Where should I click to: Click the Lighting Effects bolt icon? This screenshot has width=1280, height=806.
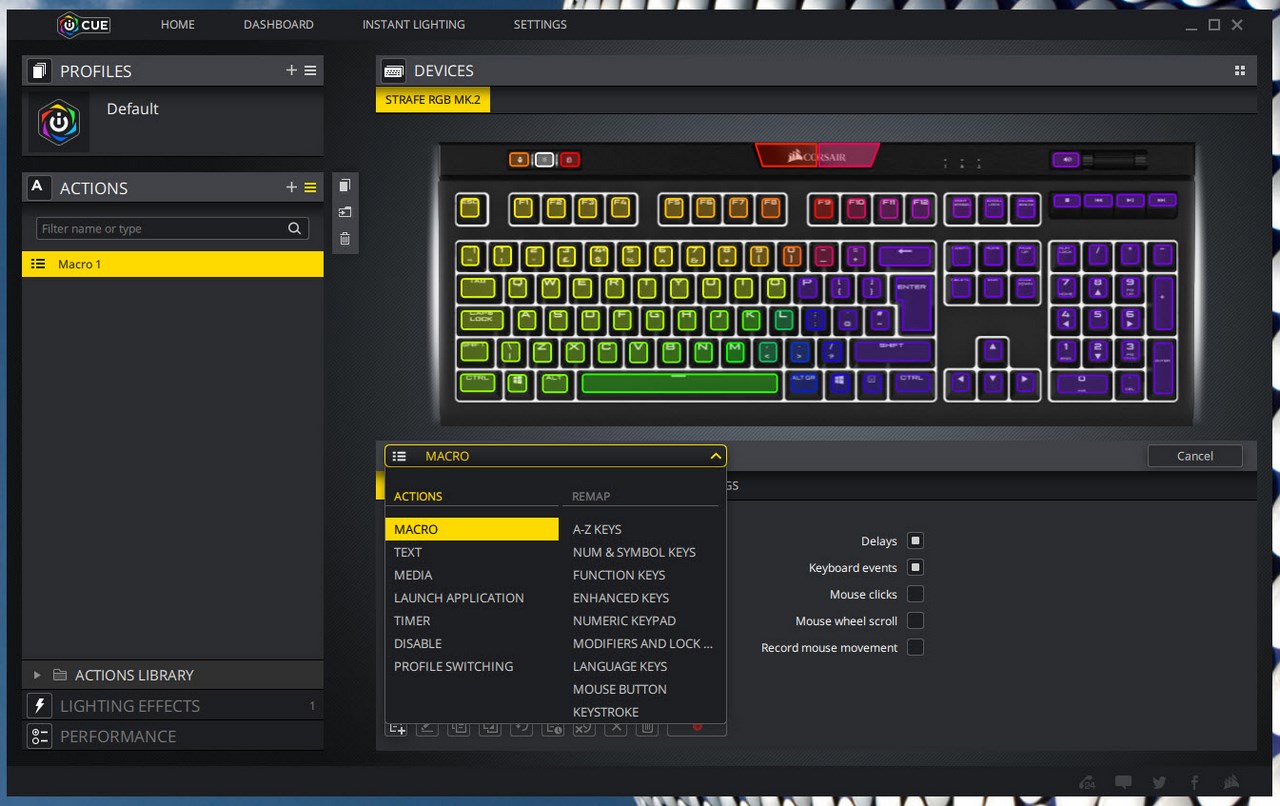point(40,705)
